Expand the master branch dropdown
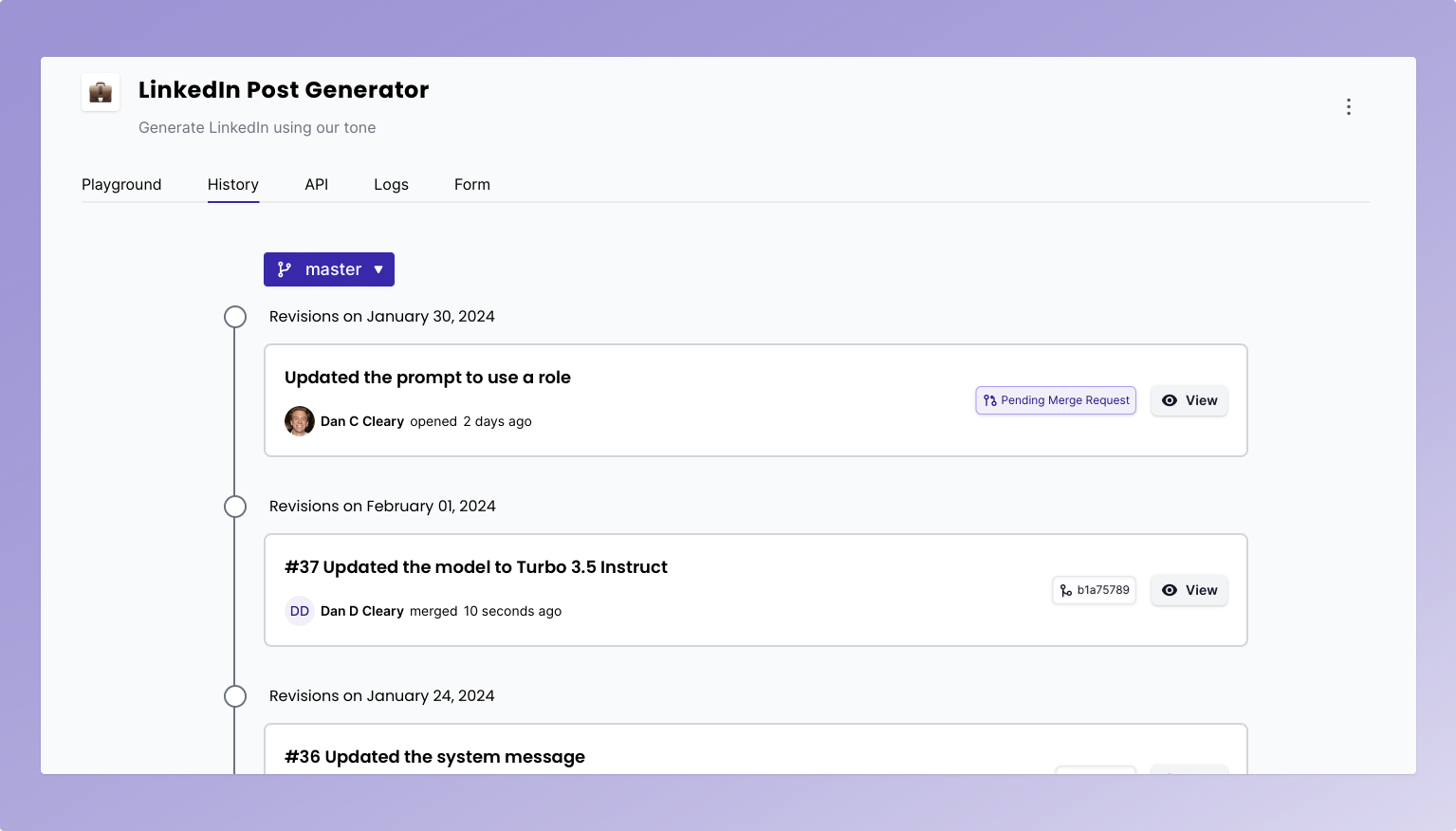The image size is (1456, 831). (x=329, y=269)
